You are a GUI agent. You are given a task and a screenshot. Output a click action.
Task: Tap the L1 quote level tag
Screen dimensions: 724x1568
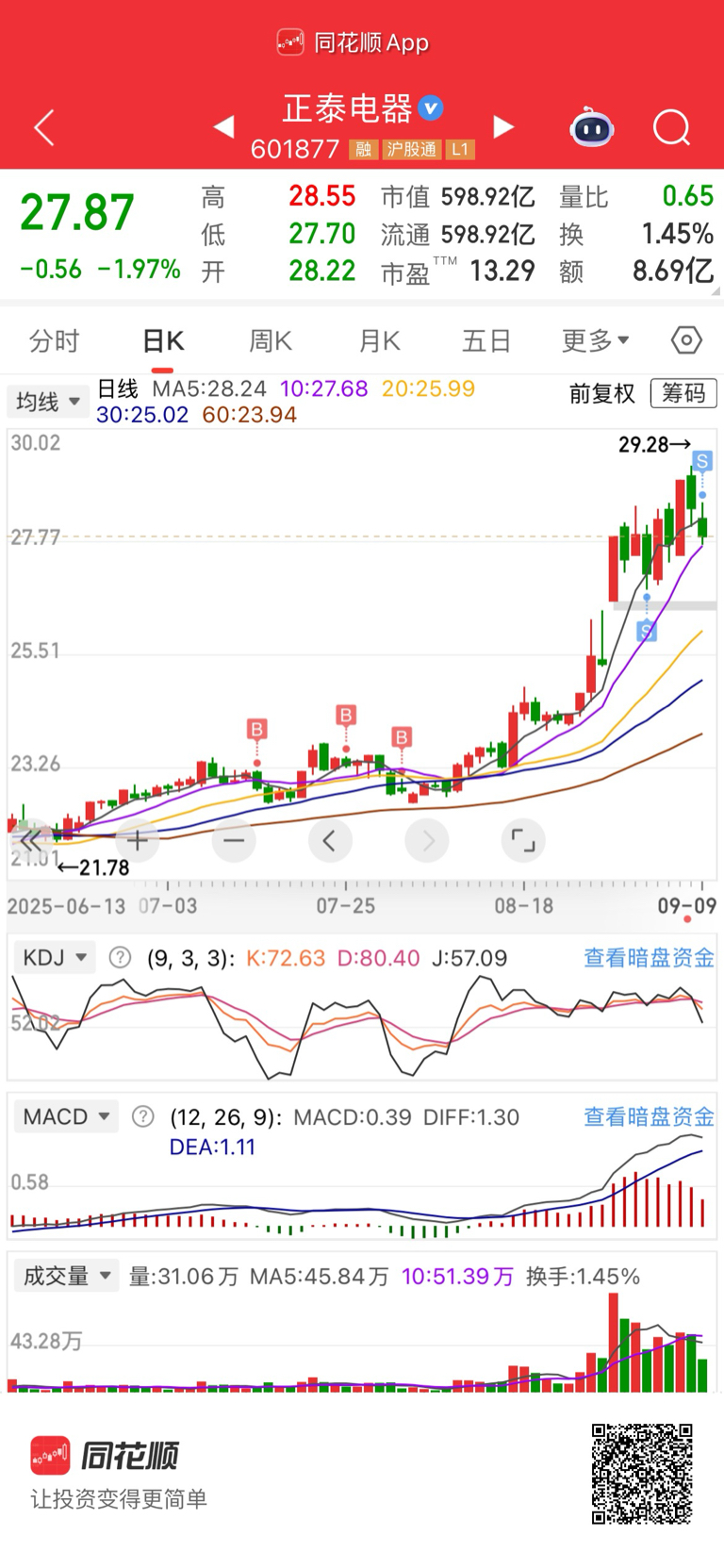[459, 150]
